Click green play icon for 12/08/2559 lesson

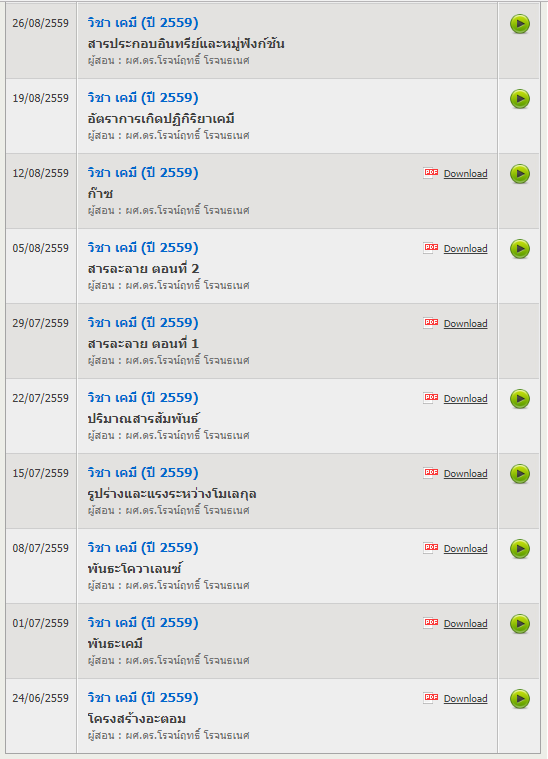pos(520,174)
